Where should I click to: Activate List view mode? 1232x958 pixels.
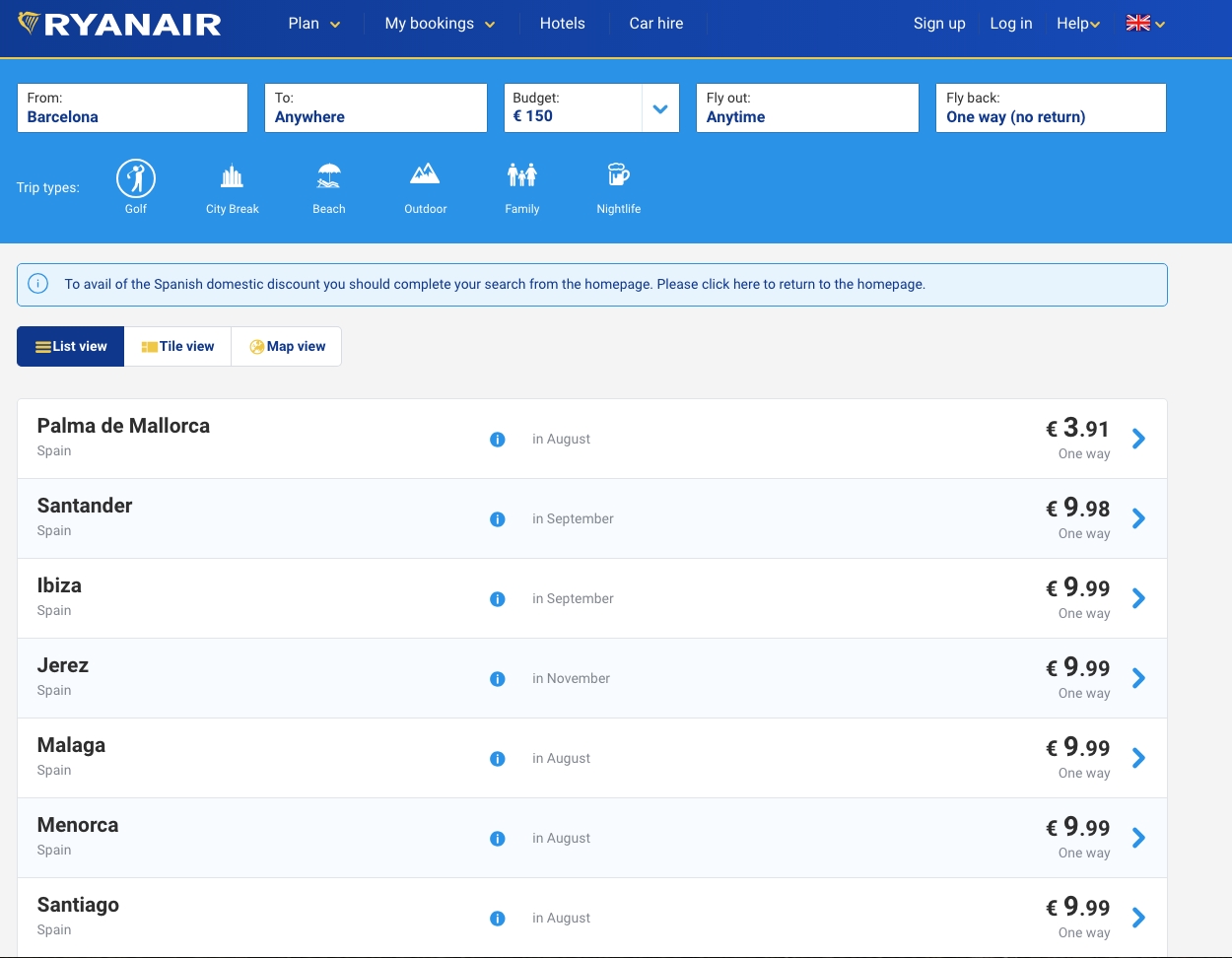[71, 347]
